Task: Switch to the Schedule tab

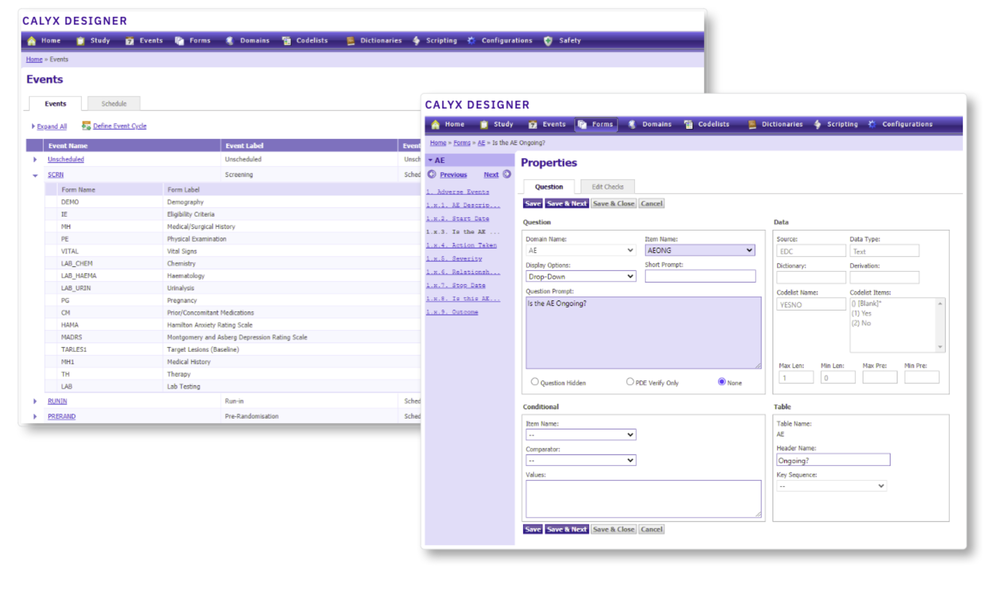Action: tap(114, 103)
